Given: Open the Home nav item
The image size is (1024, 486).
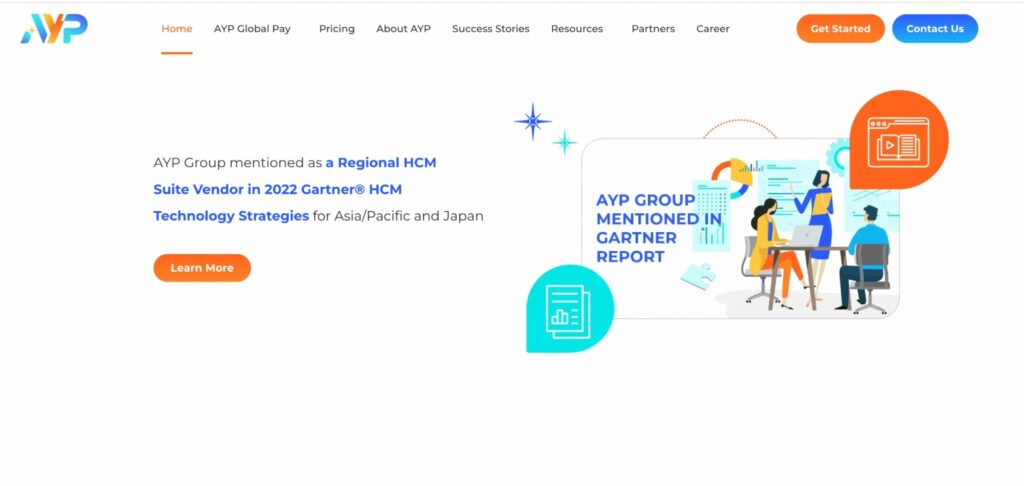Looking at the screenshot, I should (177, 29).
